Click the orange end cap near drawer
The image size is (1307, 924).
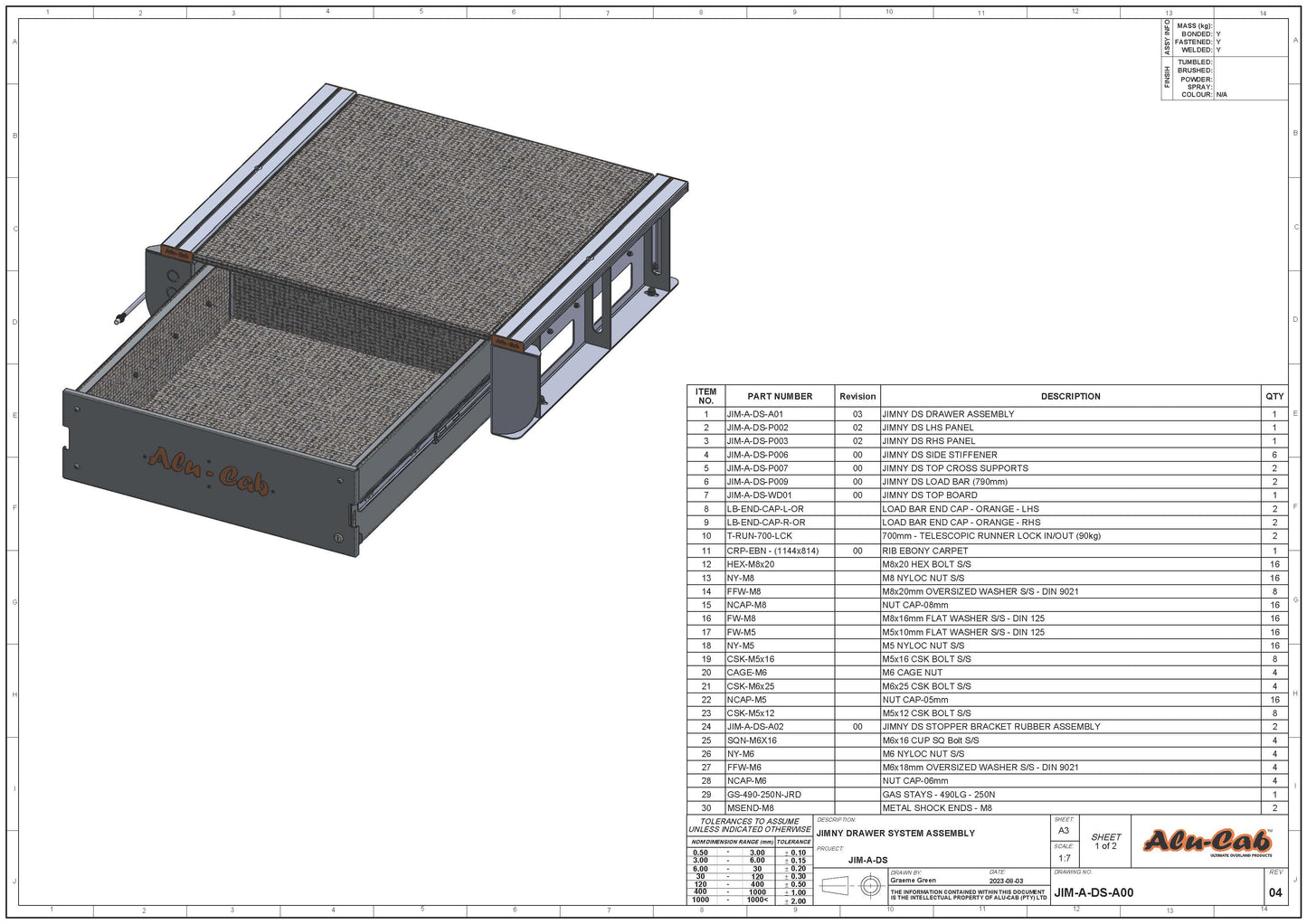coord(507,343)
